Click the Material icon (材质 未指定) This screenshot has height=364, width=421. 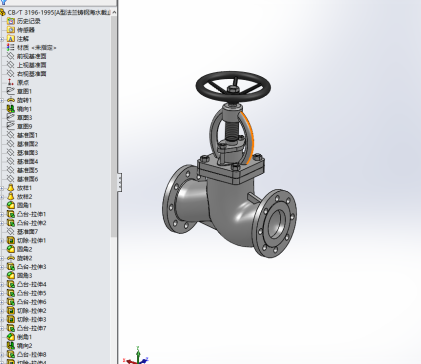(x=11, y=47)
